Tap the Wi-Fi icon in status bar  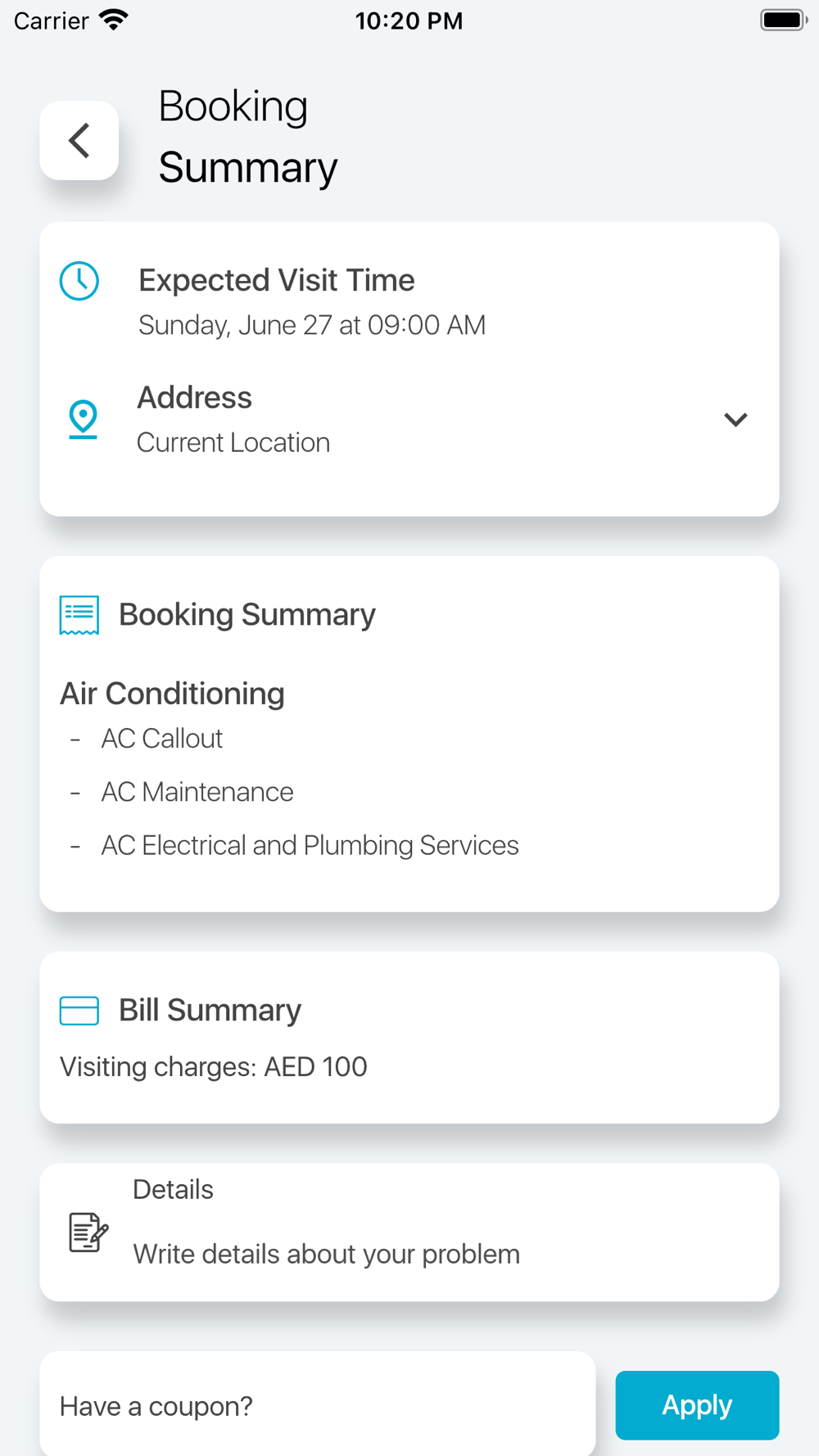click(x=114, y=20)
